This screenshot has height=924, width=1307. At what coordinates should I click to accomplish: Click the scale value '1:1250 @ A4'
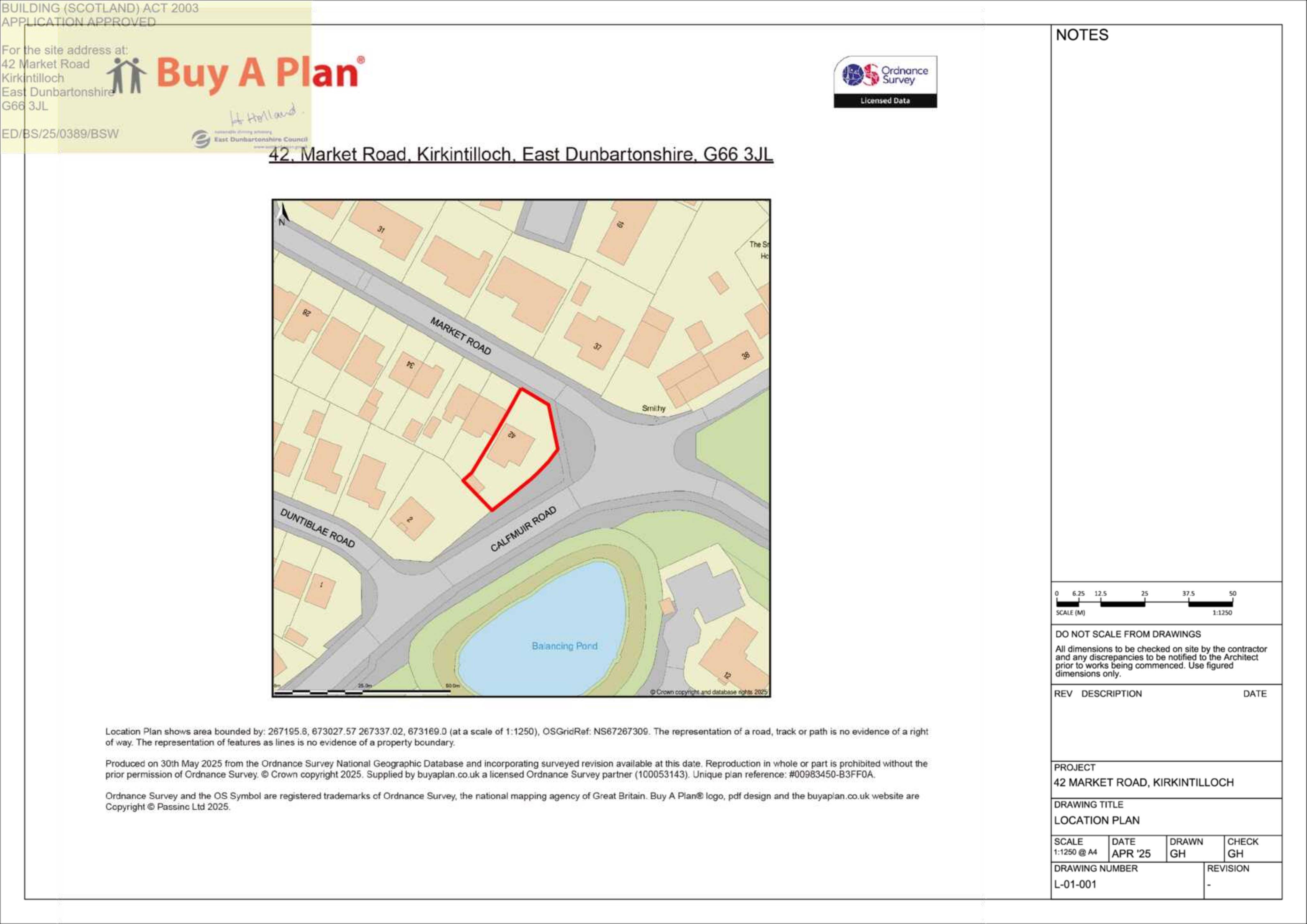tap(1075, 852)
